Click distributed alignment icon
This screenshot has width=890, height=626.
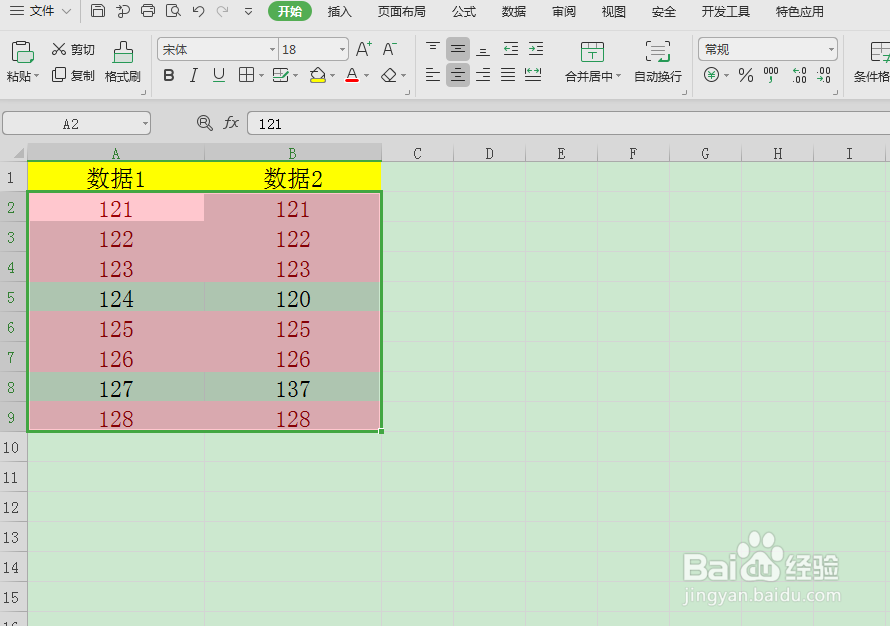(x=533, y=75)
